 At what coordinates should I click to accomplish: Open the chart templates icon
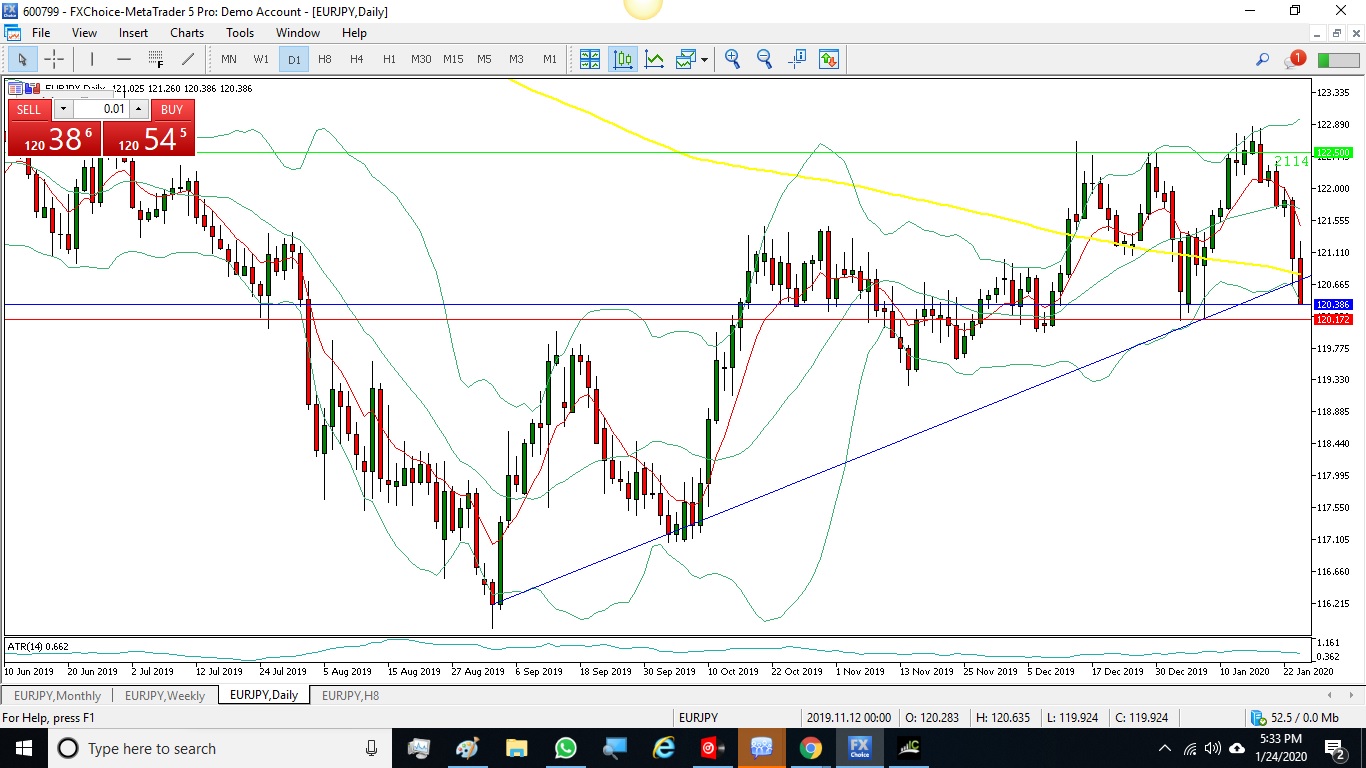pos(685,59)
